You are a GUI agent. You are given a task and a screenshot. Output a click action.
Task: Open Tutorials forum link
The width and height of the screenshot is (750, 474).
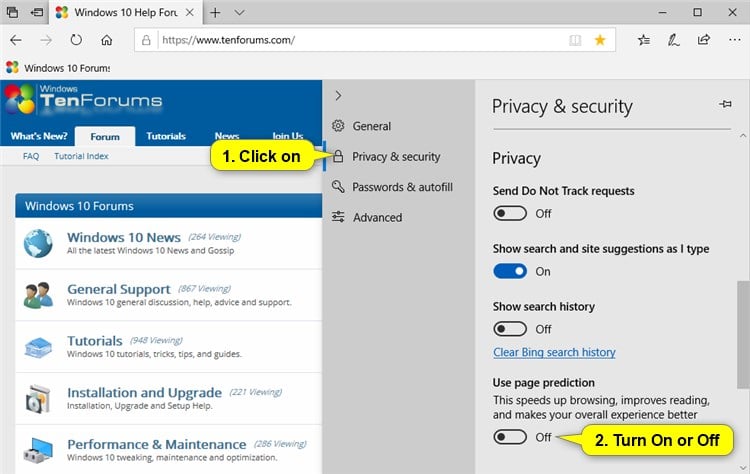point(95,341)
